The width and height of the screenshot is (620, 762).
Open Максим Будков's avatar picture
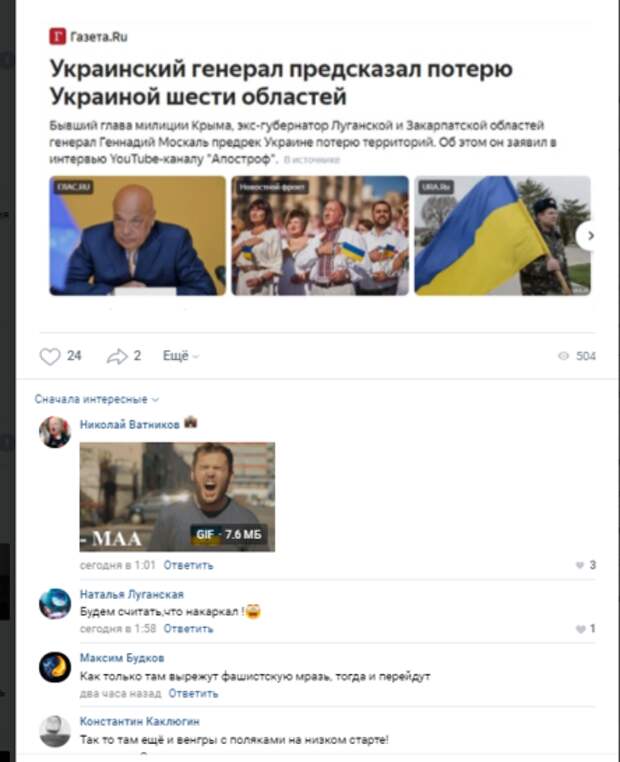(55, 667)
